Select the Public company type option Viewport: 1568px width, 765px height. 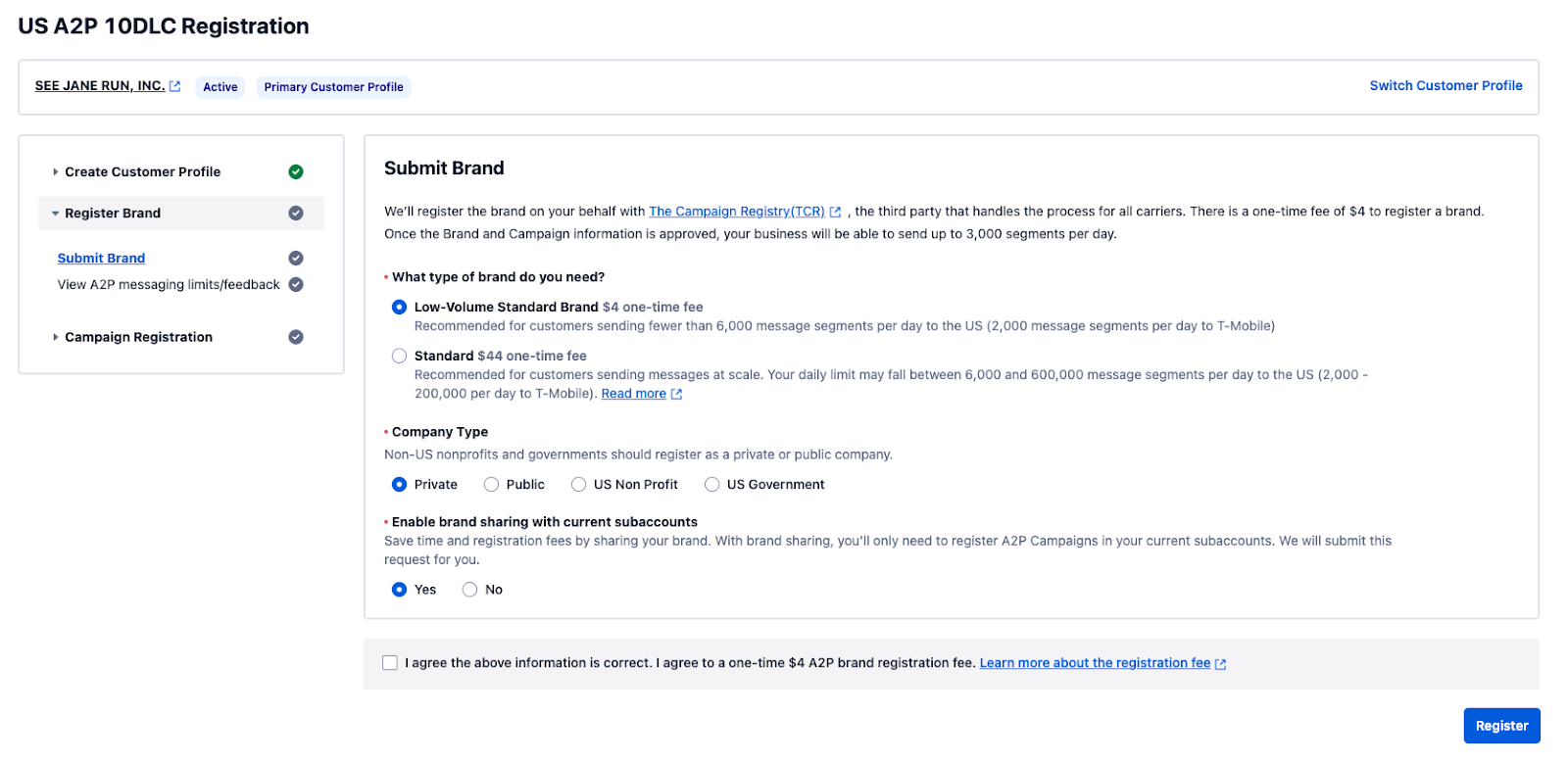coord(492,485)
